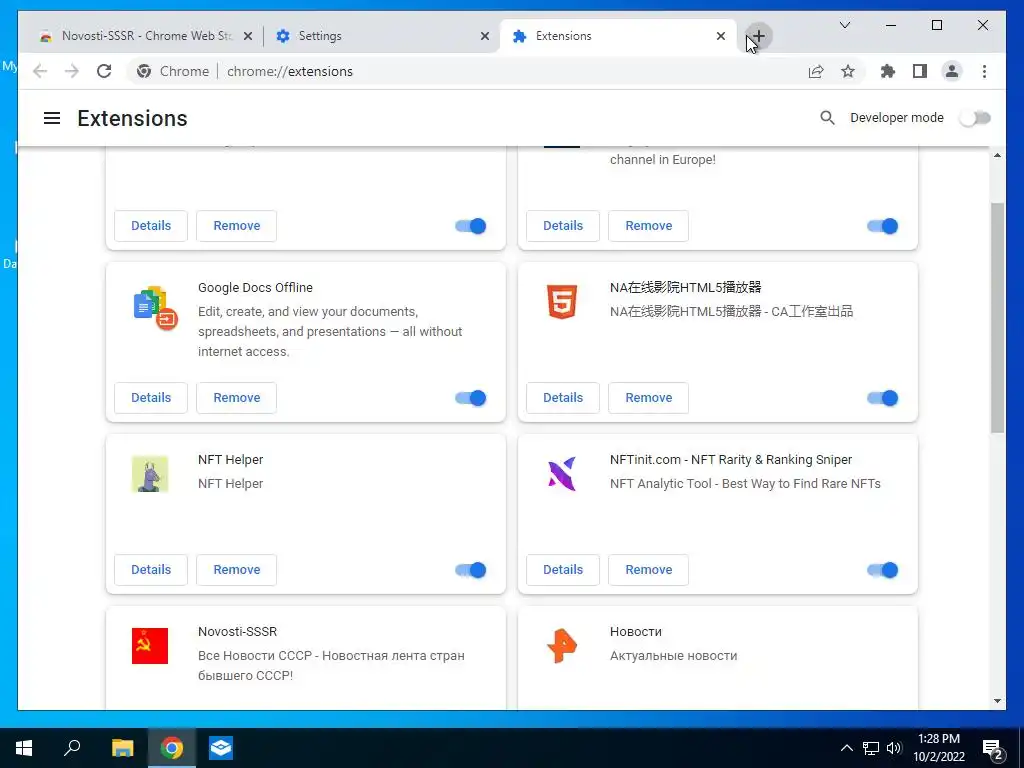
Task: Open Details of card above Google Docs Offline
Action: pyautogui.click(x=151, y=225)
